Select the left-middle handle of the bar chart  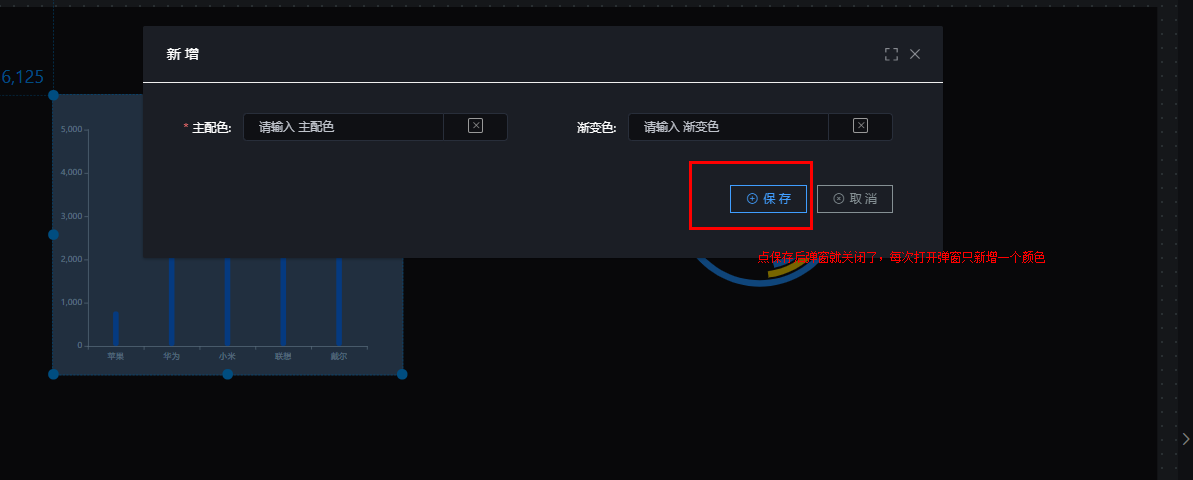tap(53, 234)
